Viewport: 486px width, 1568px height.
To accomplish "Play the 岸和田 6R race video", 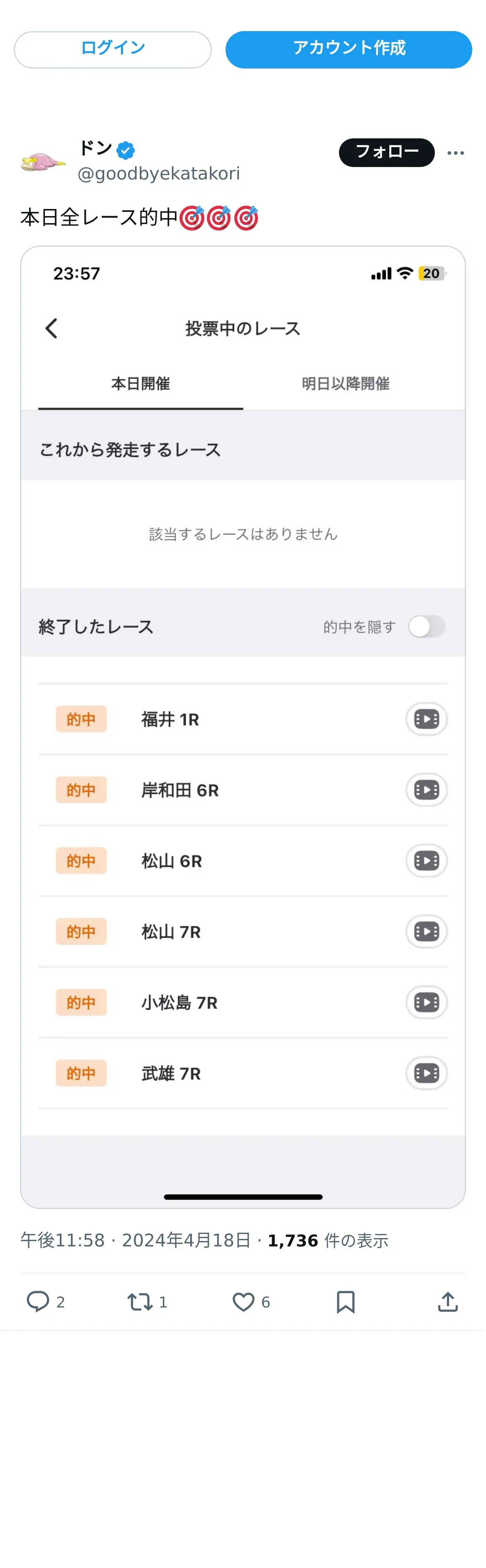I will [x=426, y=789].
